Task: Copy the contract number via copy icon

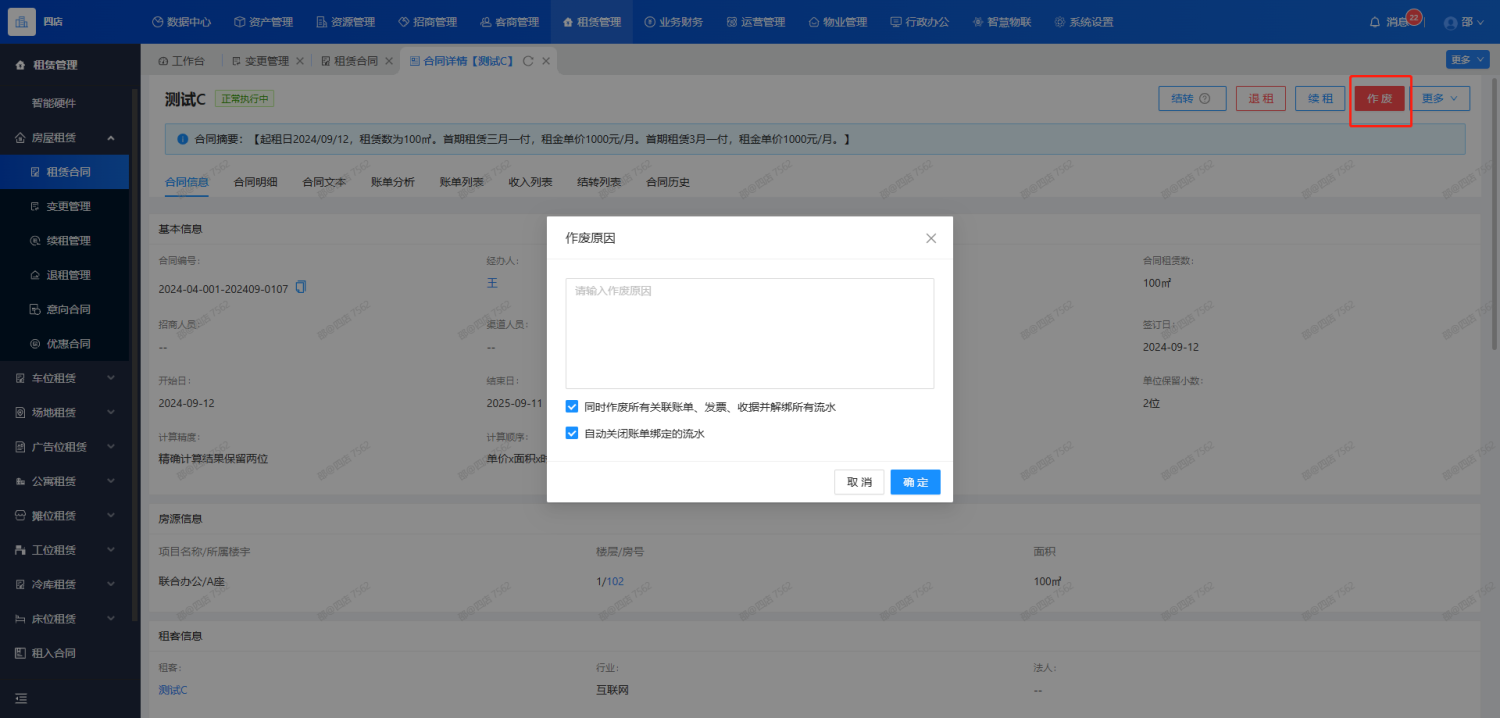Action: 301,288
